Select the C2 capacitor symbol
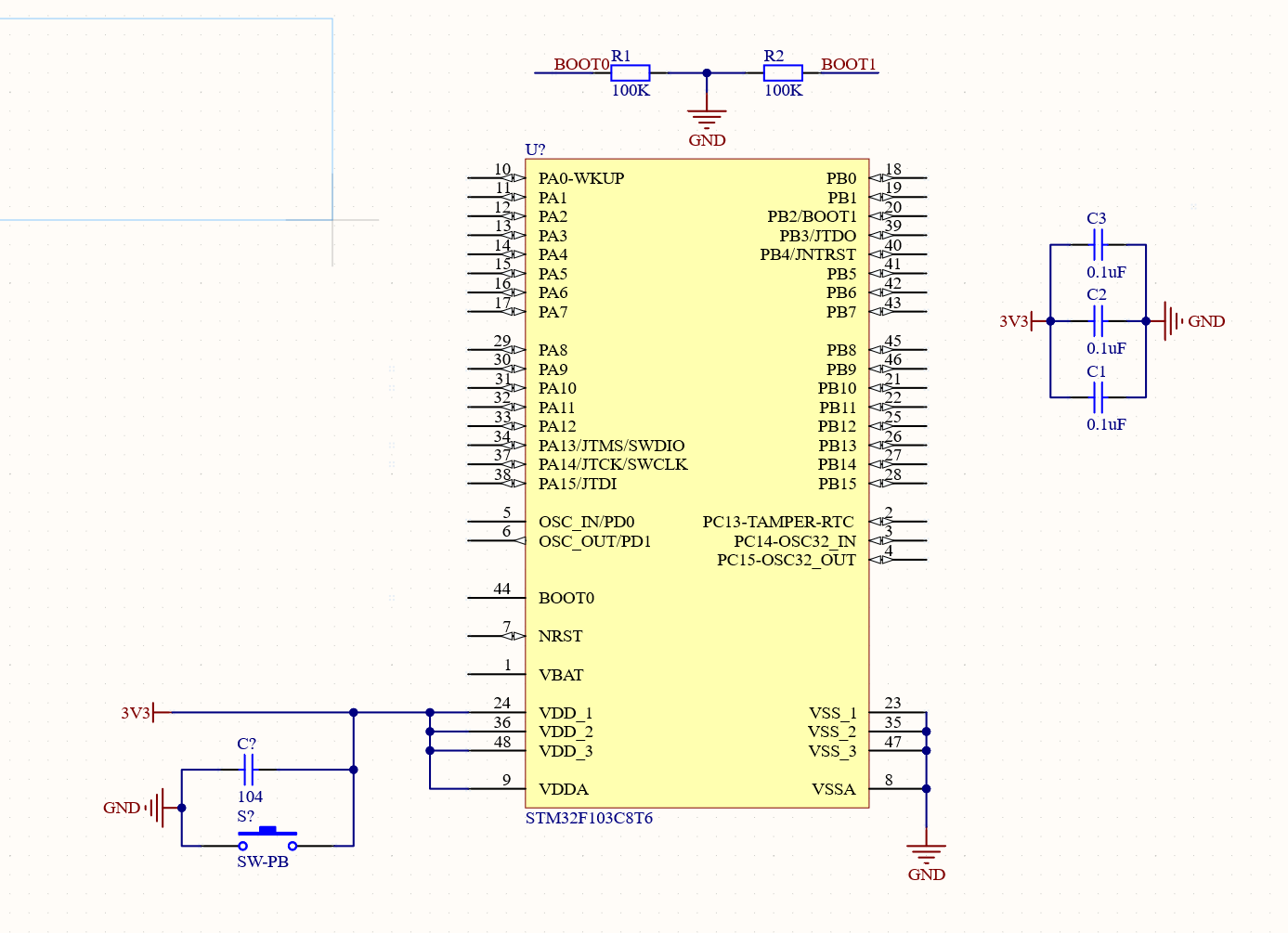 (x=1098, y=321)
